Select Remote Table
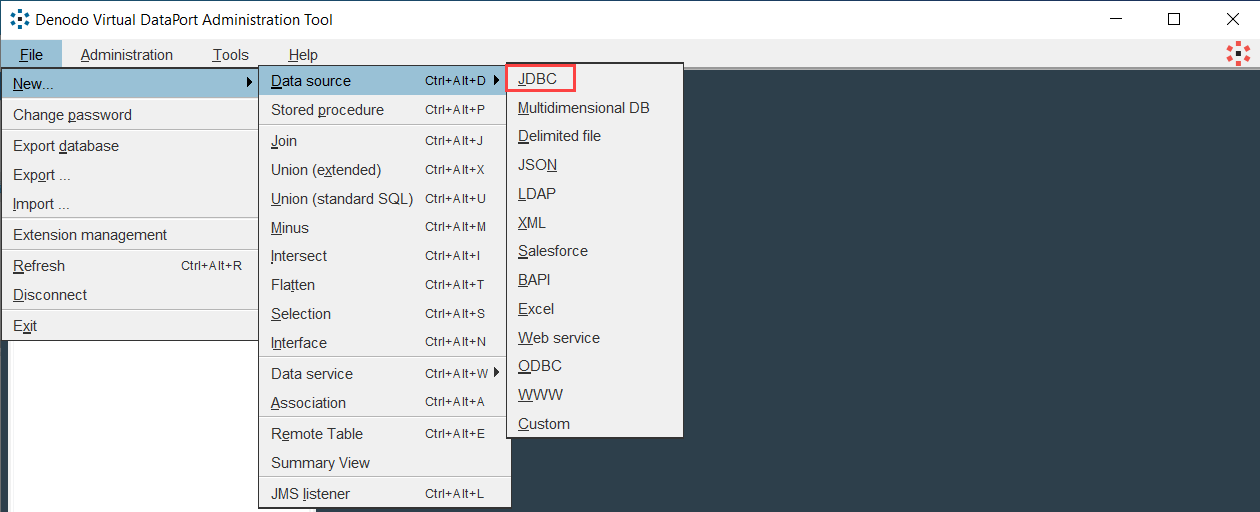This screenshot has height=512, width=1260. click(x=385, y=434)
